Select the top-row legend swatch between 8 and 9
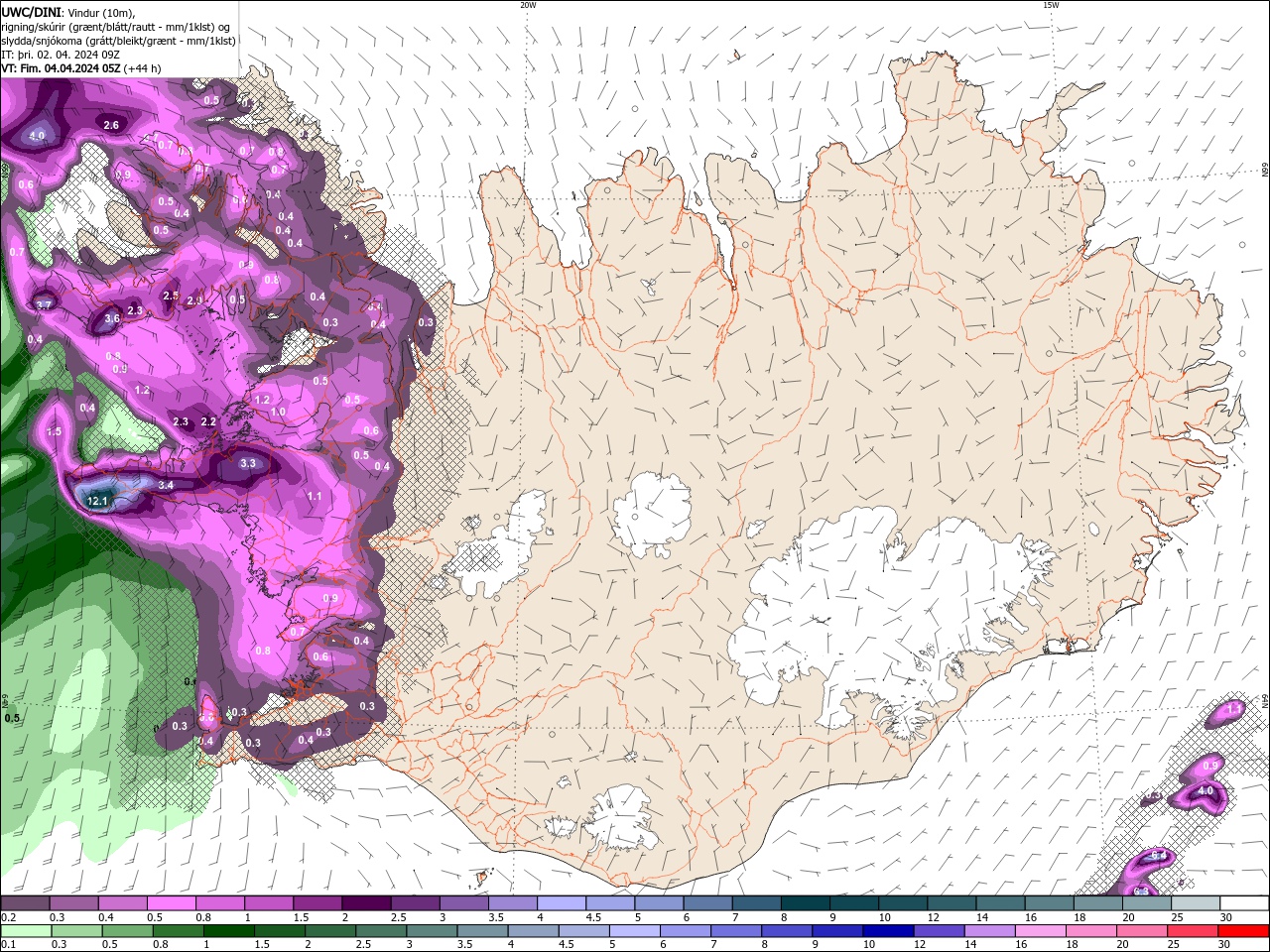1270x952 pixels. [806, 903]
